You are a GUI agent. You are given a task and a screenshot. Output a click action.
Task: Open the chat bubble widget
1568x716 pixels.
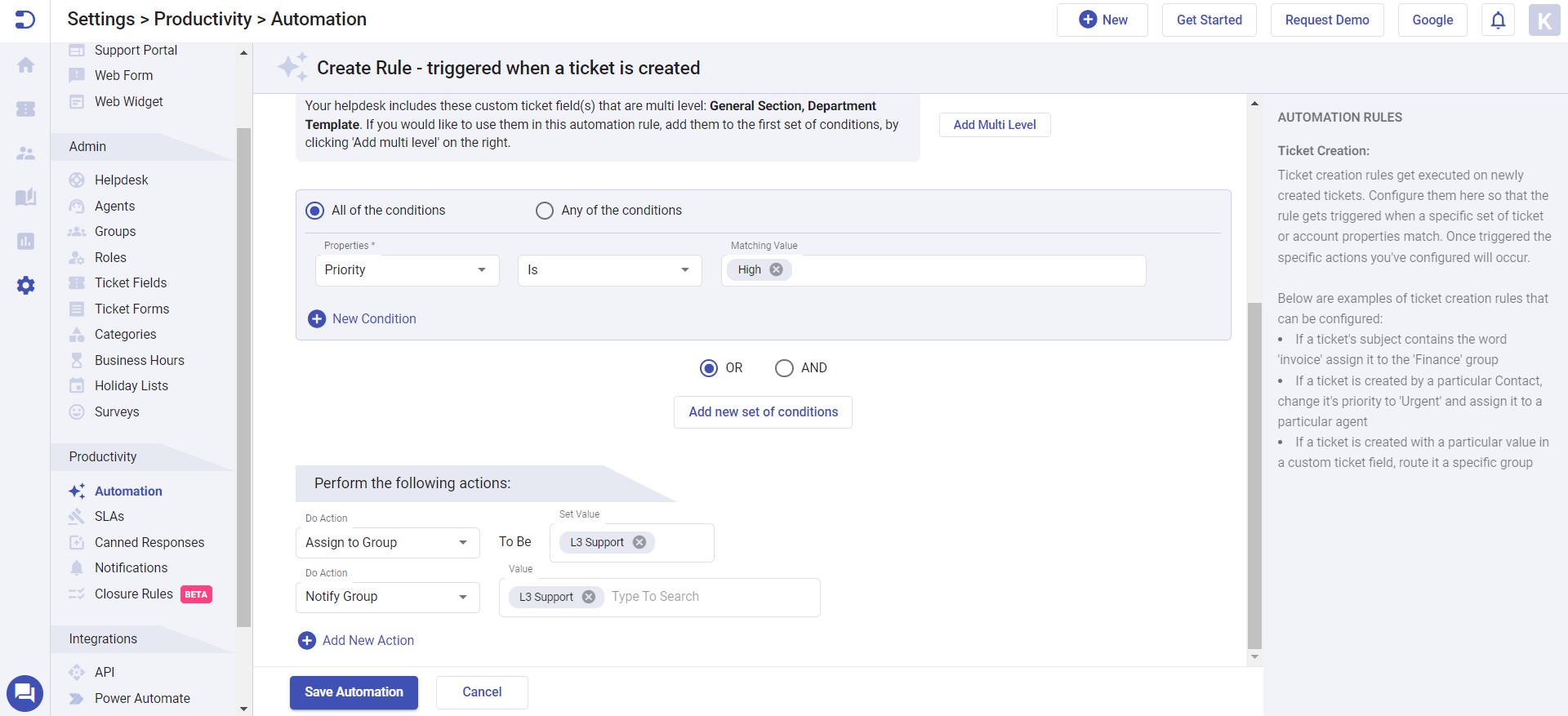click(x=24, y=693)
